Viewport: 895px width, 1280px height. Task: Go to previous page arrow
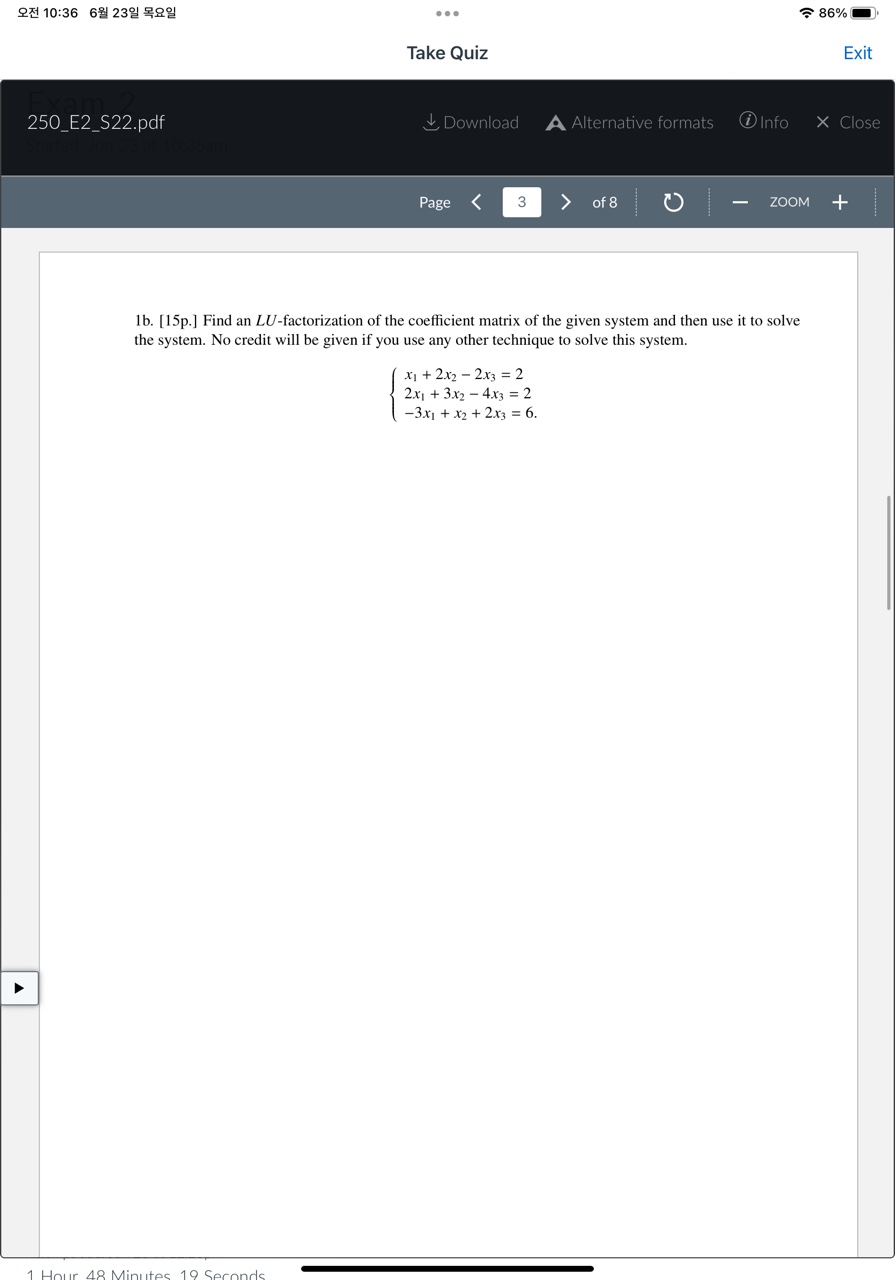point(476,202)
